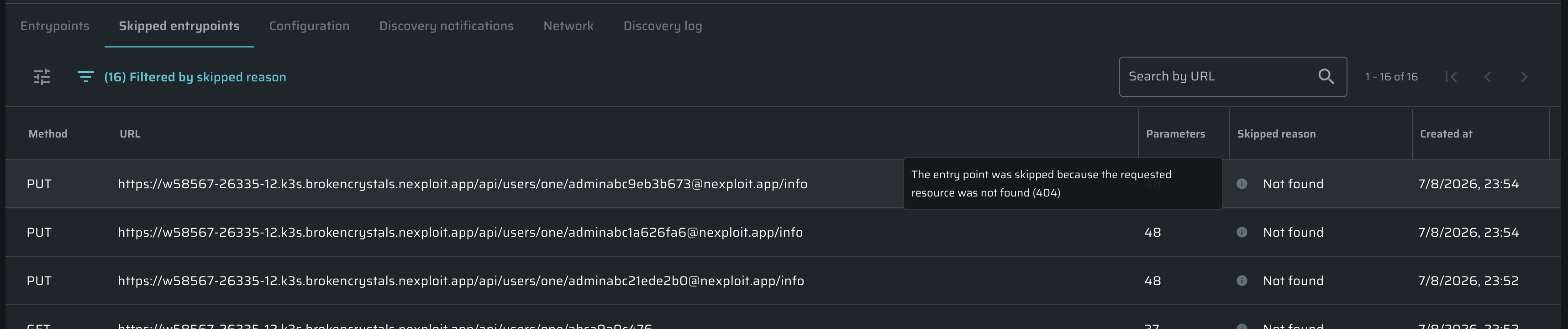Open the adminabc9eb3b673 PUT entrypoint URL

click(463, 184)
